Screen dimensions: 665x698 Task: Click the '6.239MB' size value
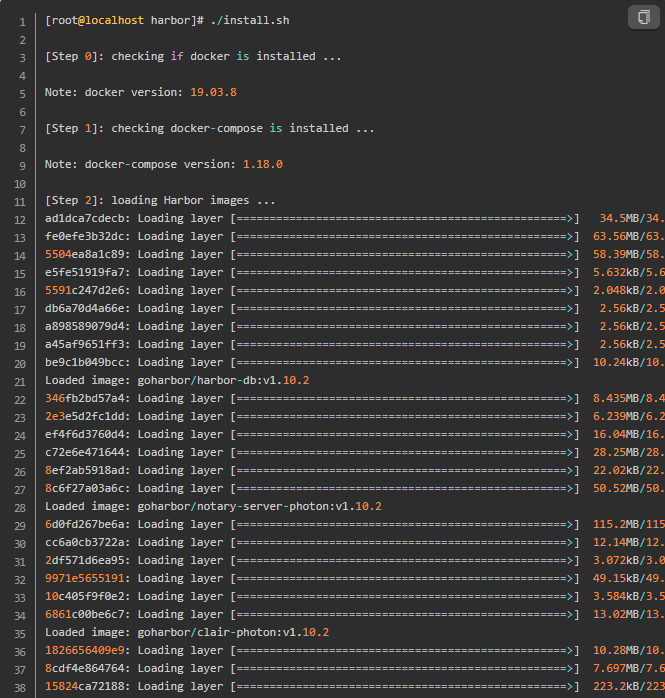tap(616, 417)
